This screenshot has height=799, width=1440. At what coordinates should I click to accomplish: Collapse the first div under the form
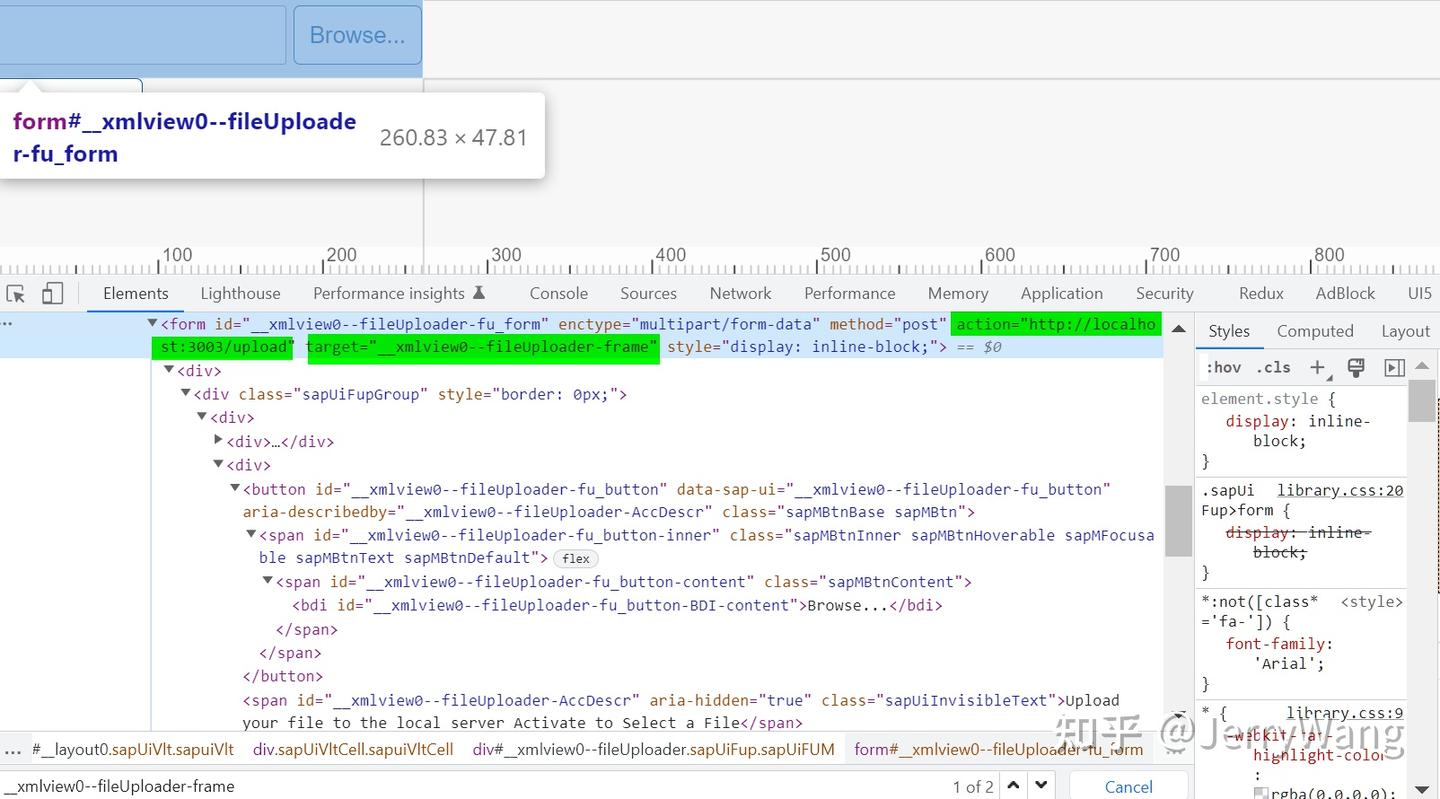tap(169, 370)
